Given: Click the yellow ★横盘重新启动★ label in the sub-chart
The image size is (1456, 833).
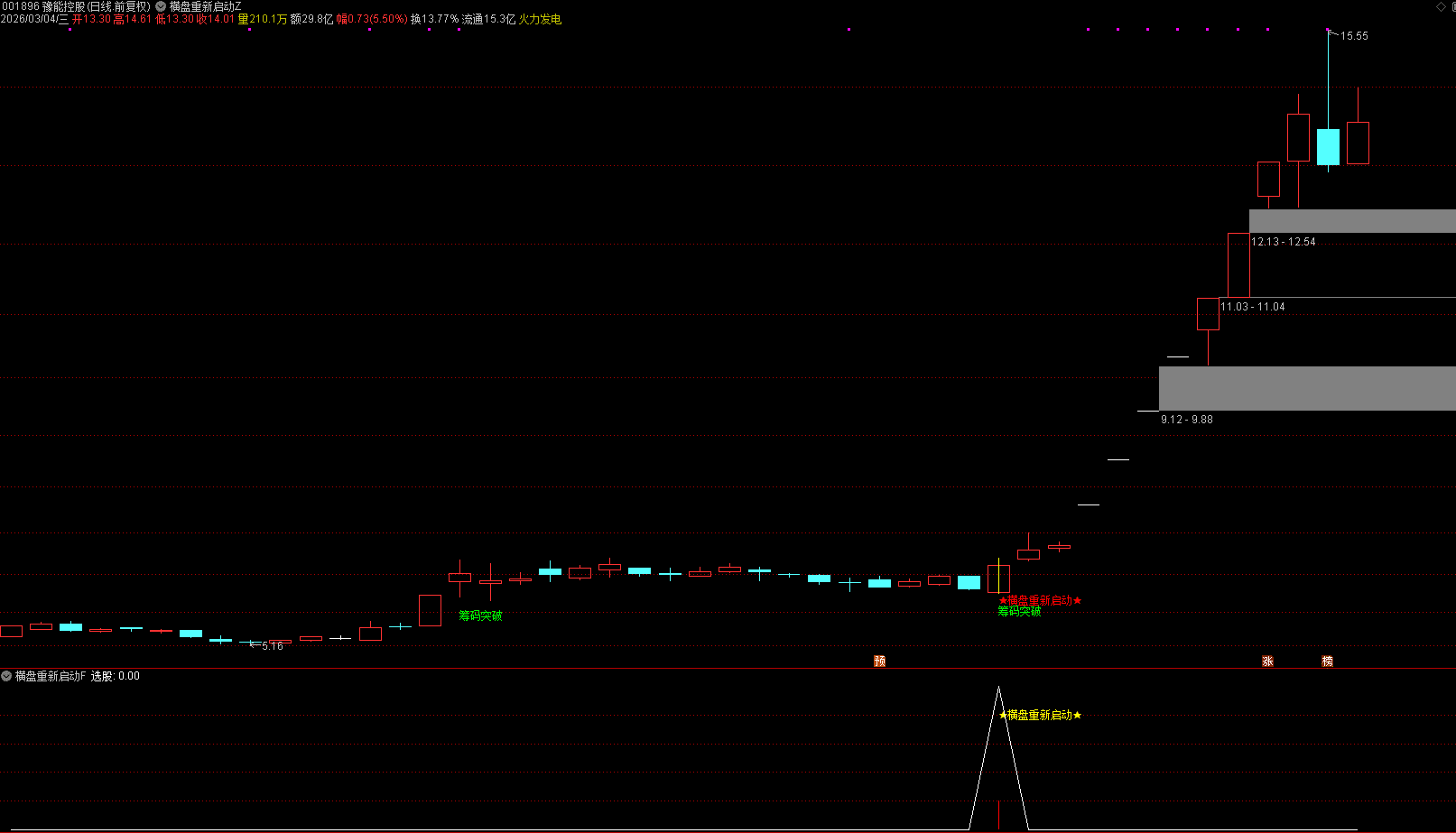Looking at the screenshot, I should coord(1040,715).
